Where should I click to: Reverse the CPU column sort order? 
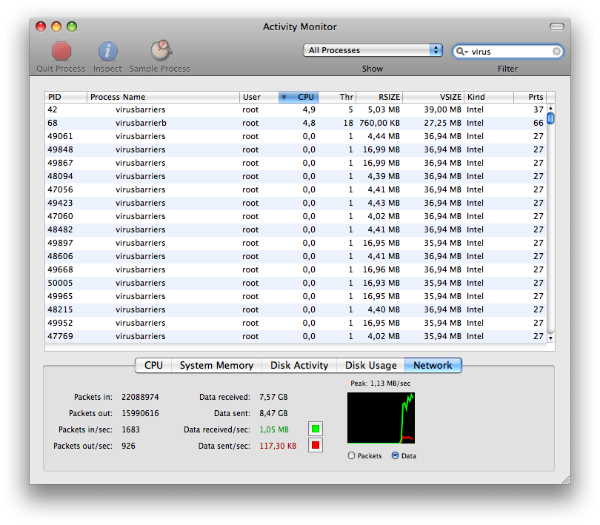(299, 97)
